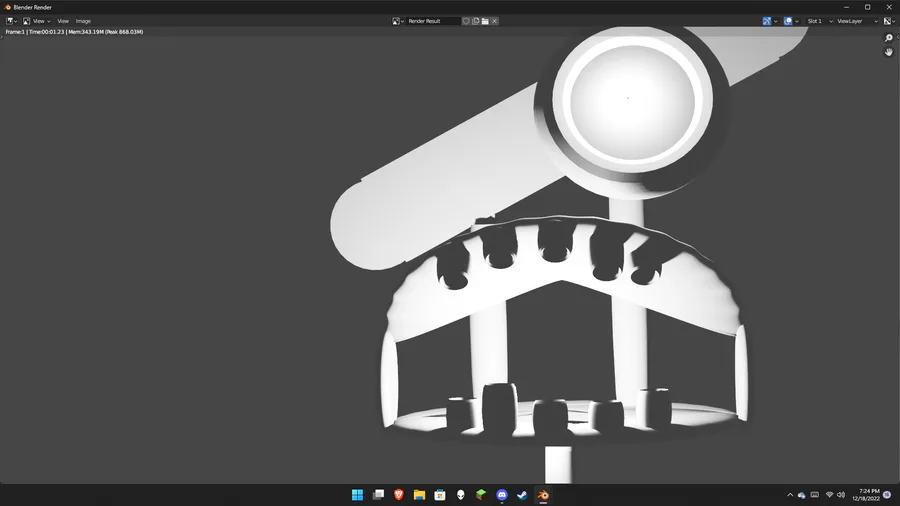Open the second View menu
Viewport: 900px width, 506px height.
63,21
